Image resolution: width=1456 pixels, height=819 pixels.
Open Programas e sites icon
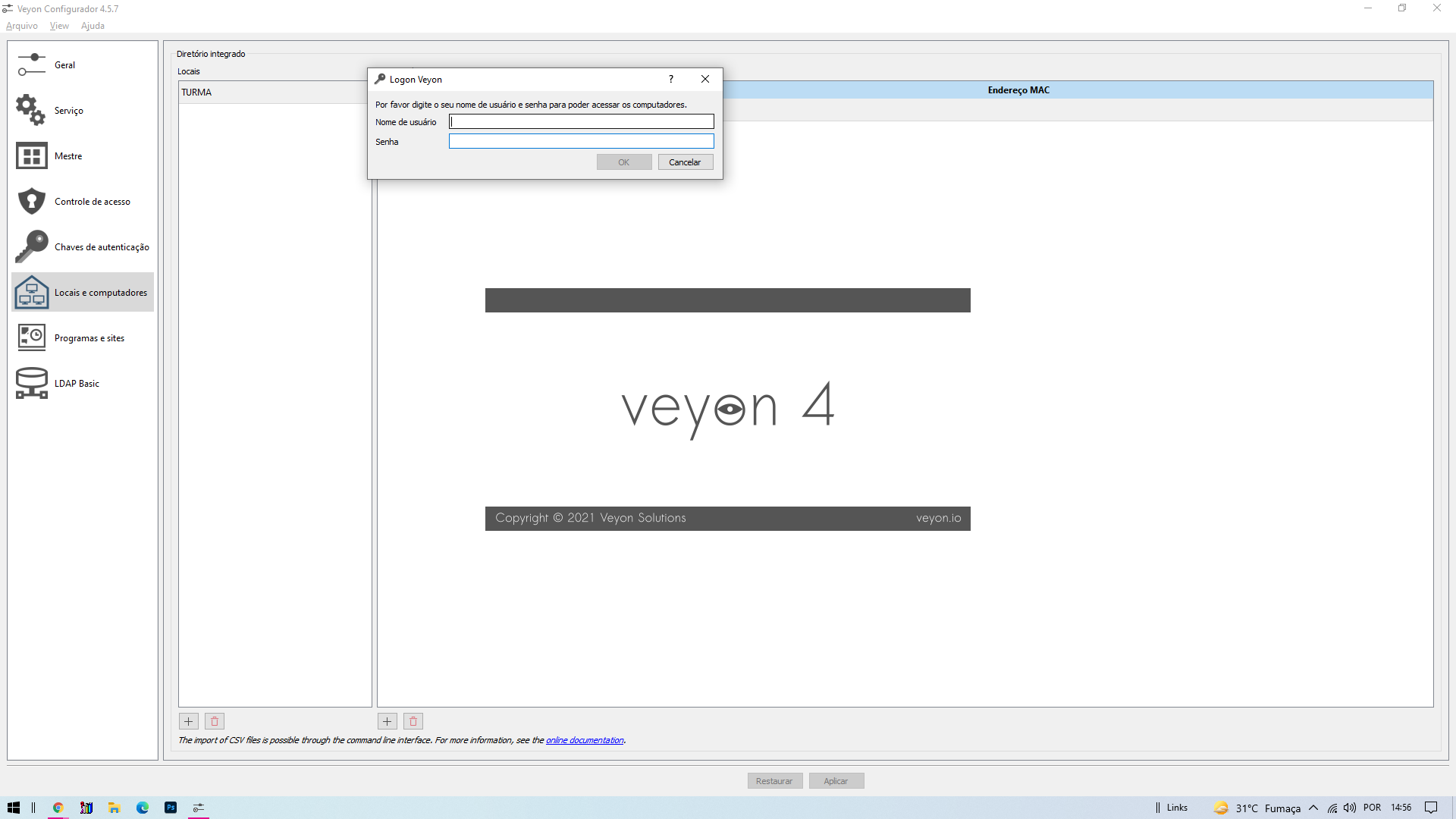31,337
